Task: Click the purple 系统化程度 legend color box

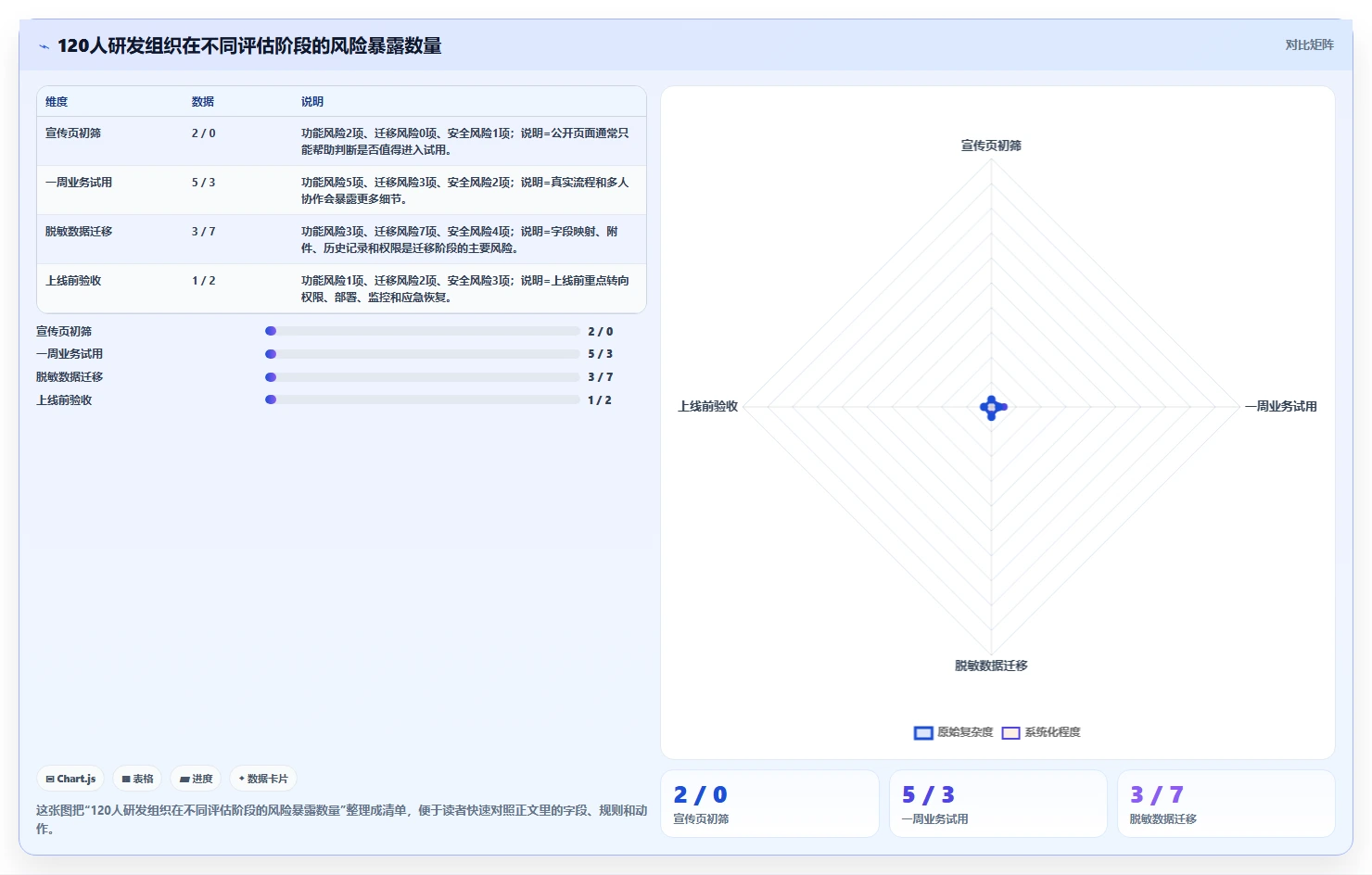Action: (1010, 732)
